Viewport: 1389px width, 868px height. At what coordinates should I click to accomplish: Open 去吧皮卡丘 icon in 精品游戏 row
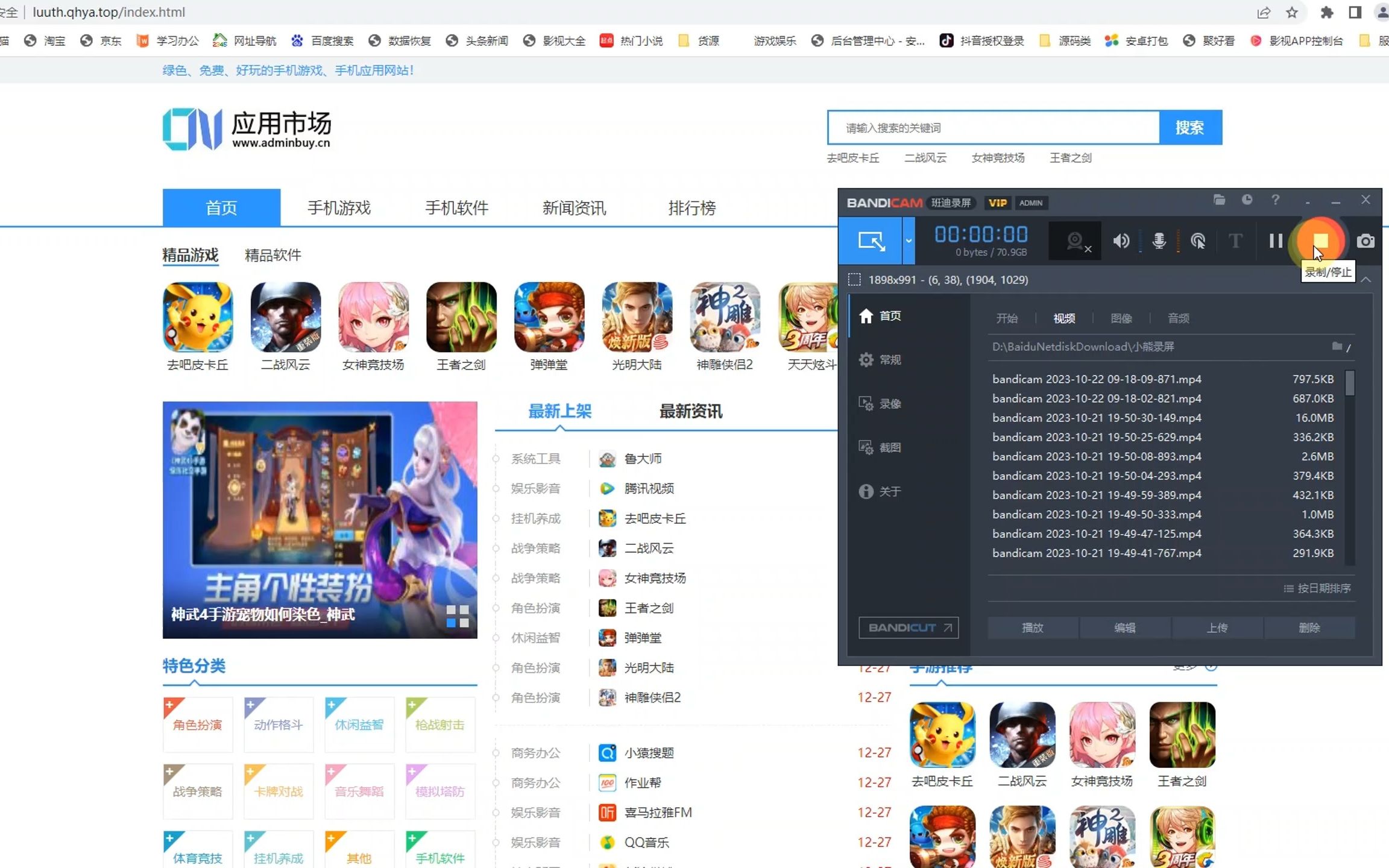198,317
